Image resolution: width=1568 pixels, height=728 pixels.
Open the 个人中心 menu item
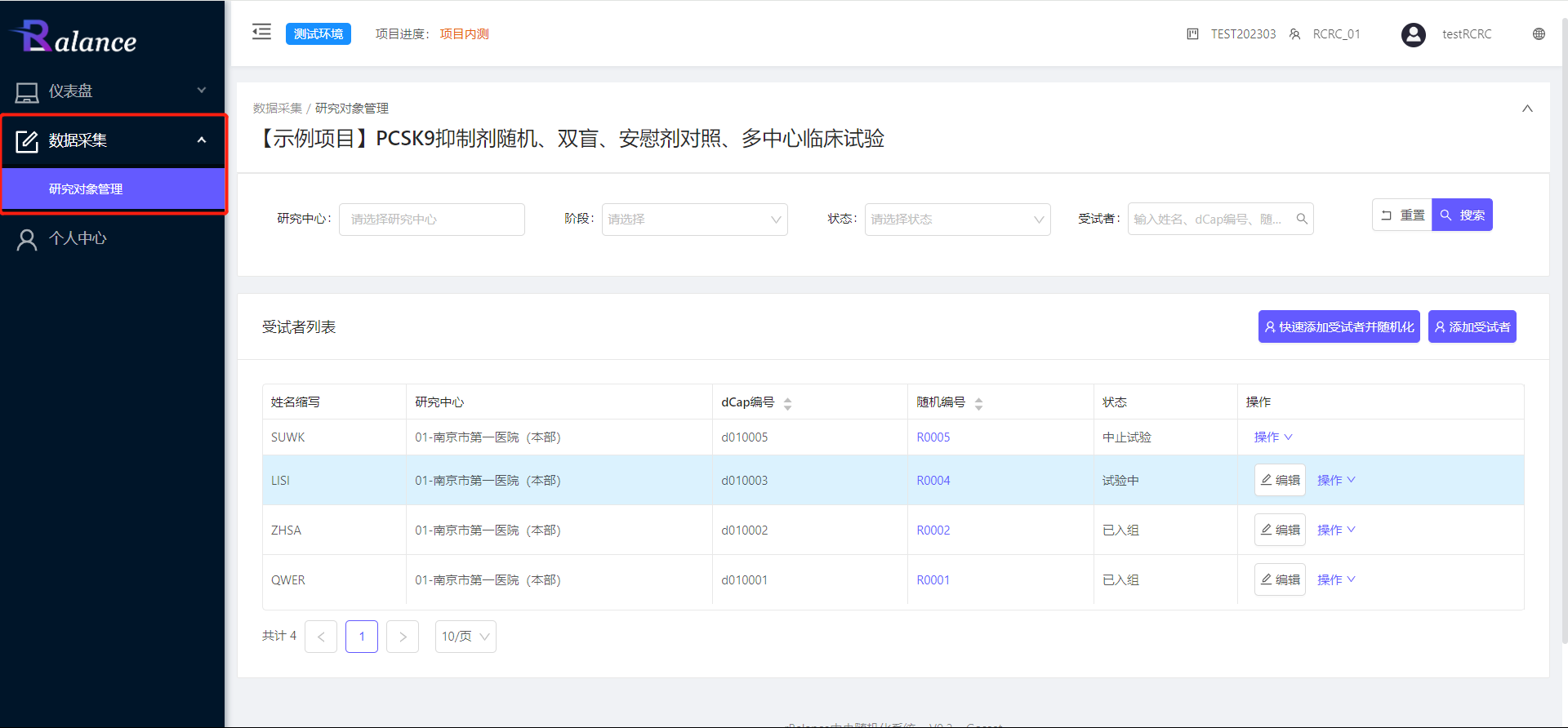tap(113, 238)
